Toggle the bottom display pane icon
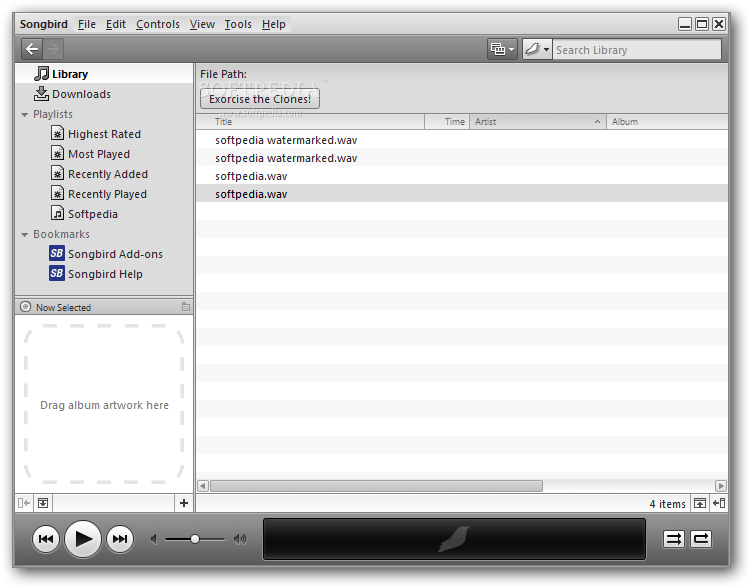The width and height of the screenshot is (751, 588). [700, 503]
